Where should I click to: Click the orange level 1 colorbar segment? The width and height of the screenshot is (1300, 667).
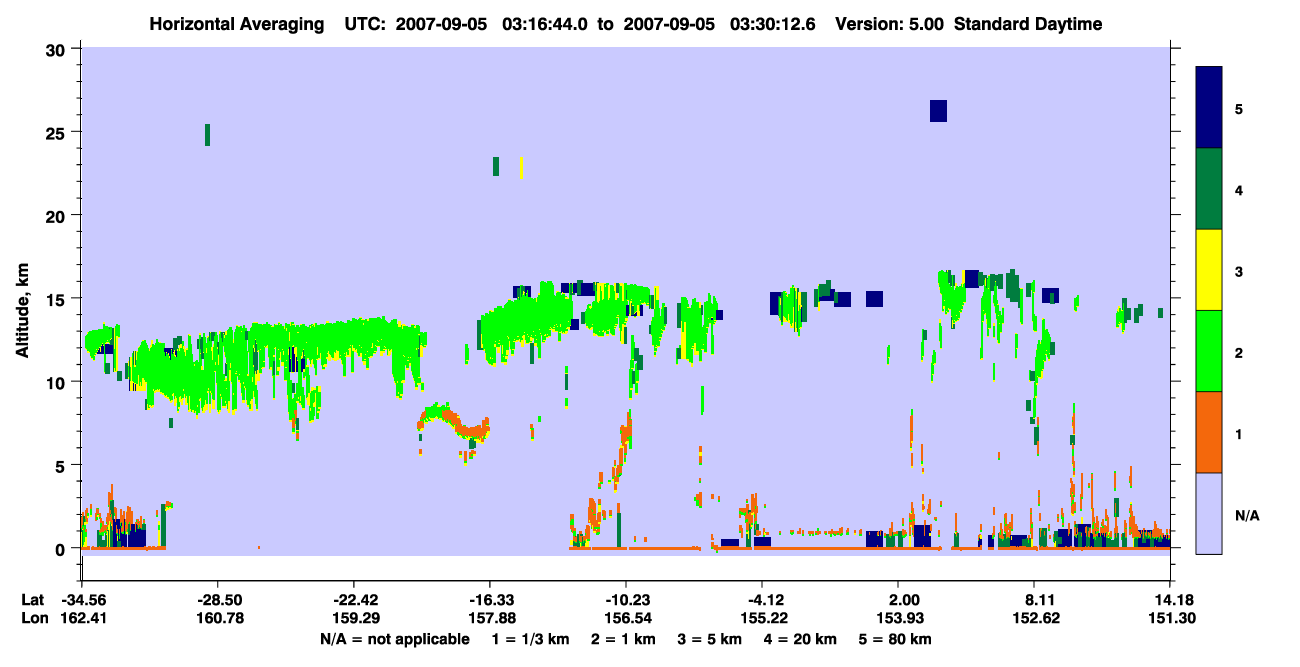(x=1209, y=432)
